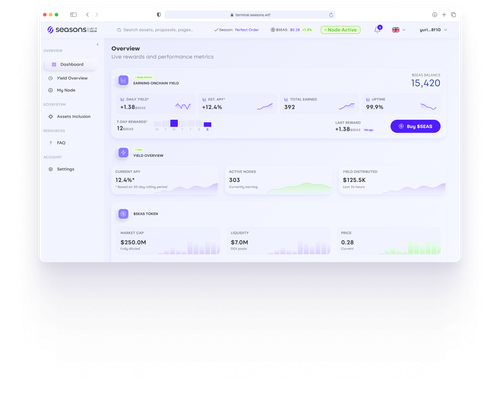The width and height of the screenshot is (500, 401).
Task: Open Yield Overview in the sidebar
Action: pyautogui.click(x=68, y=78)
